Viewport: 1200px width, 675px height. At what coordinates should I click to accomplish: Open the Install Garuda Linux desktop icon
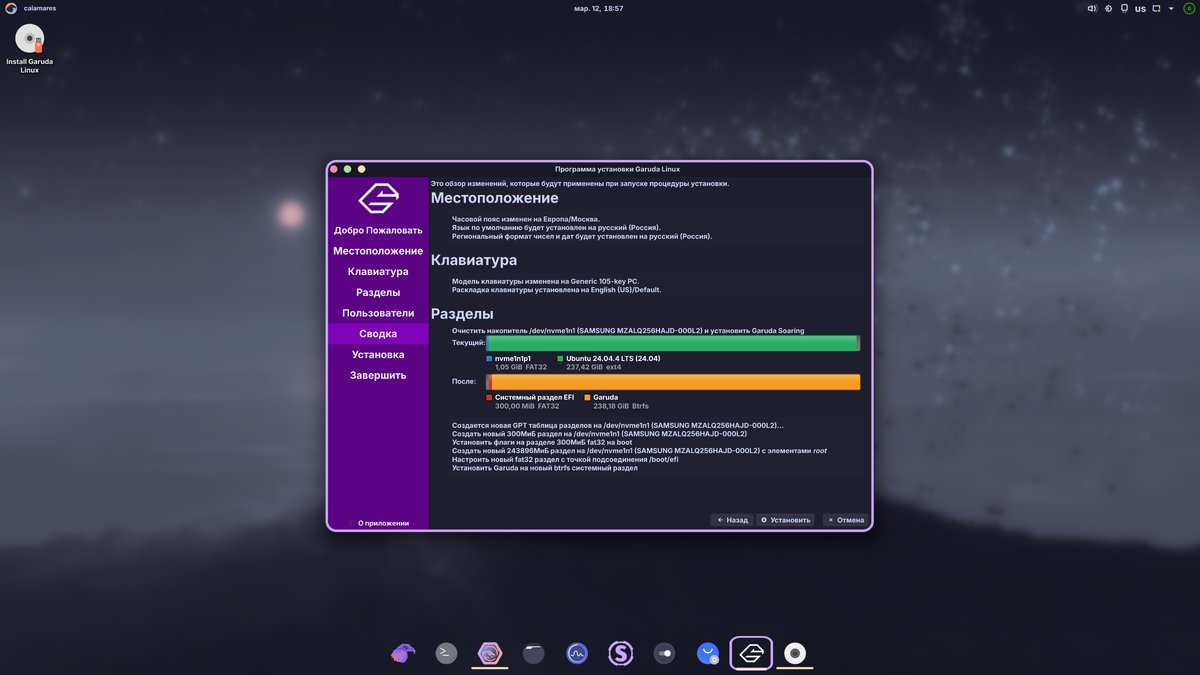[x=30, y=41]
